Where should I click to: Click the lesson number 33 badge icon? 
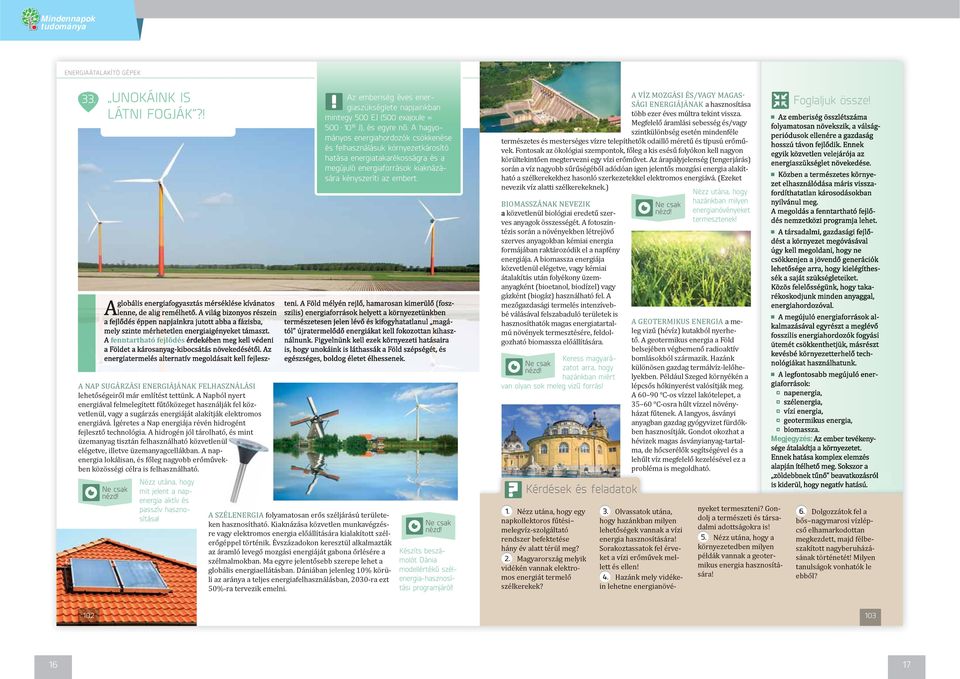coord(88,101)
